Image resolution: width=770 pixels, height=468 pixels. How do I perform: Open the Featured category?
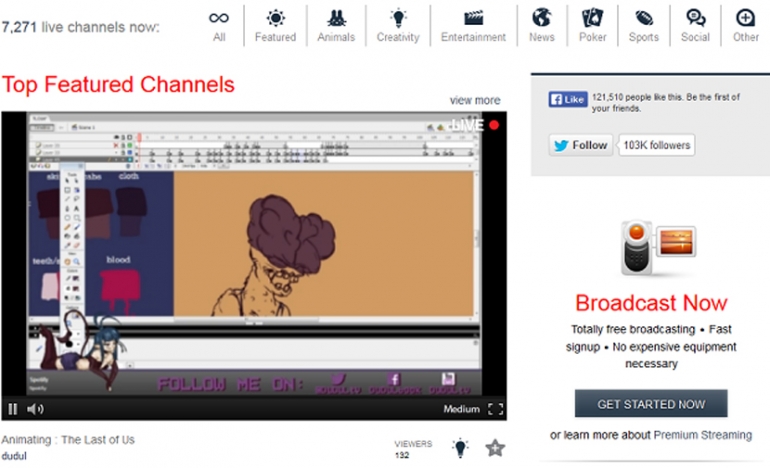coord(275,26)
